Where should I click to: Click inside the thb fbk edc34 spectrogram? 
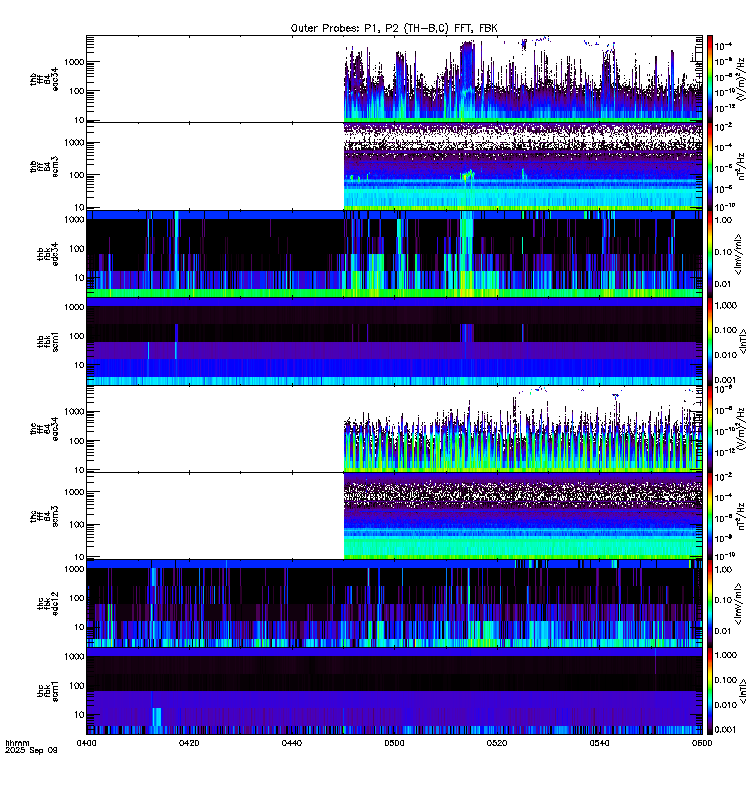click(394, 254)
